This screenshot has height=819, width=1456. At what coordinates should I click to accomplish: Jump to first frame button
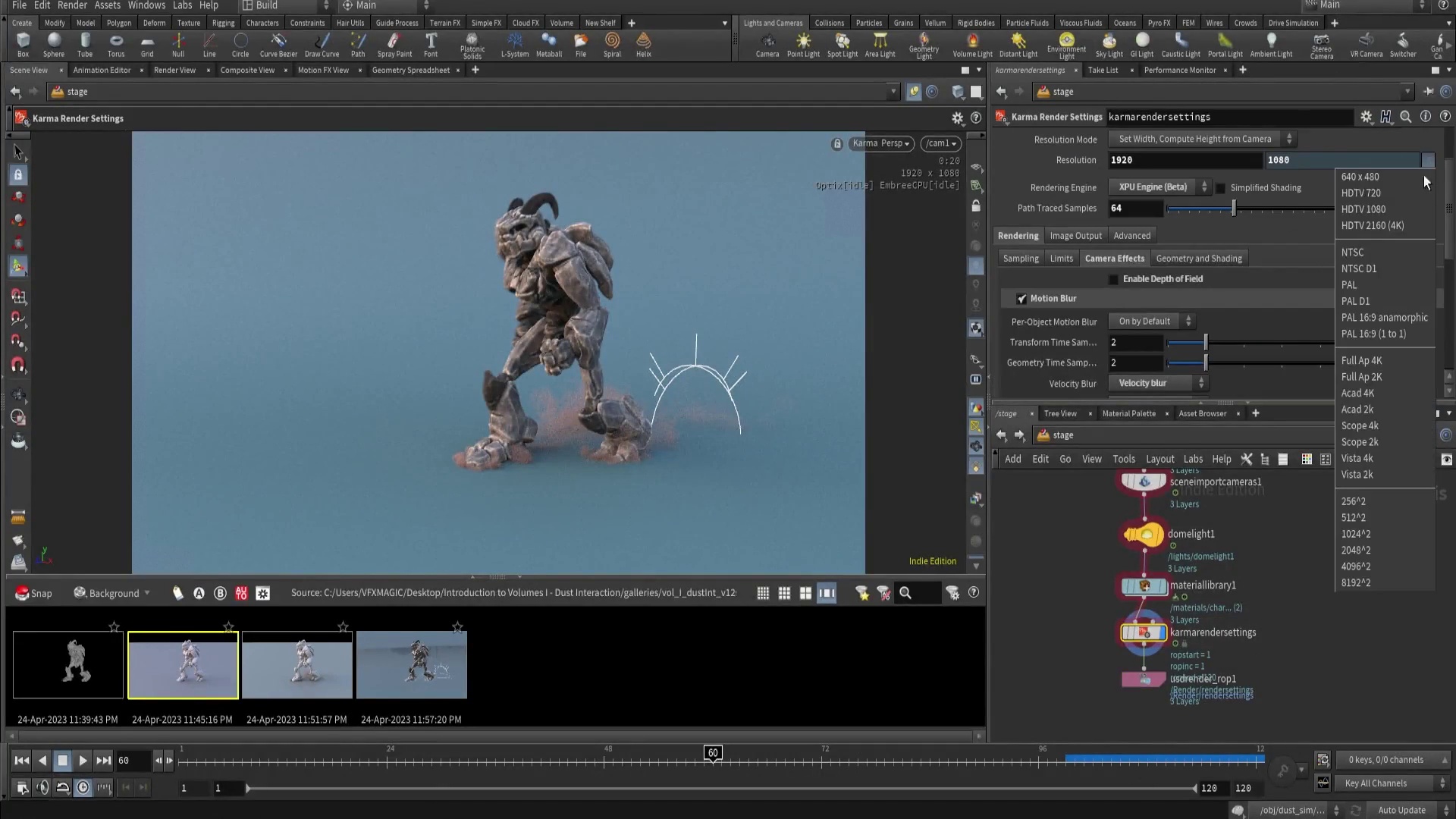coord(21,761)
